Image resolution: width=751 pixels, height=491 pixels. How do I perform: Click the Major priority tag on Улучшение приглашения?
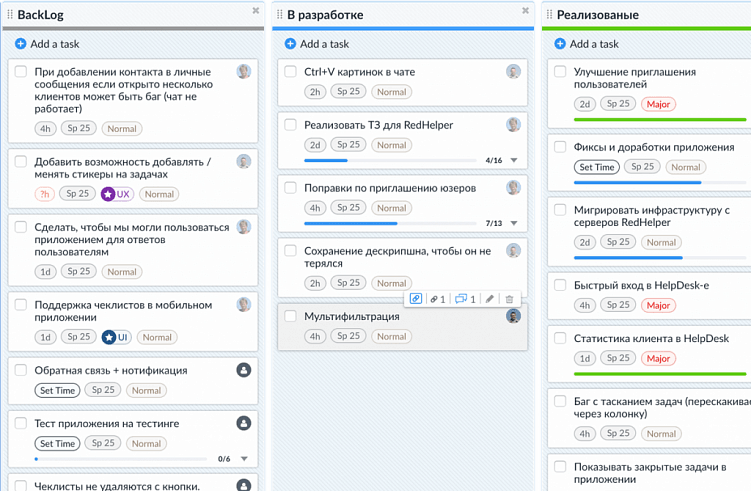658,104
